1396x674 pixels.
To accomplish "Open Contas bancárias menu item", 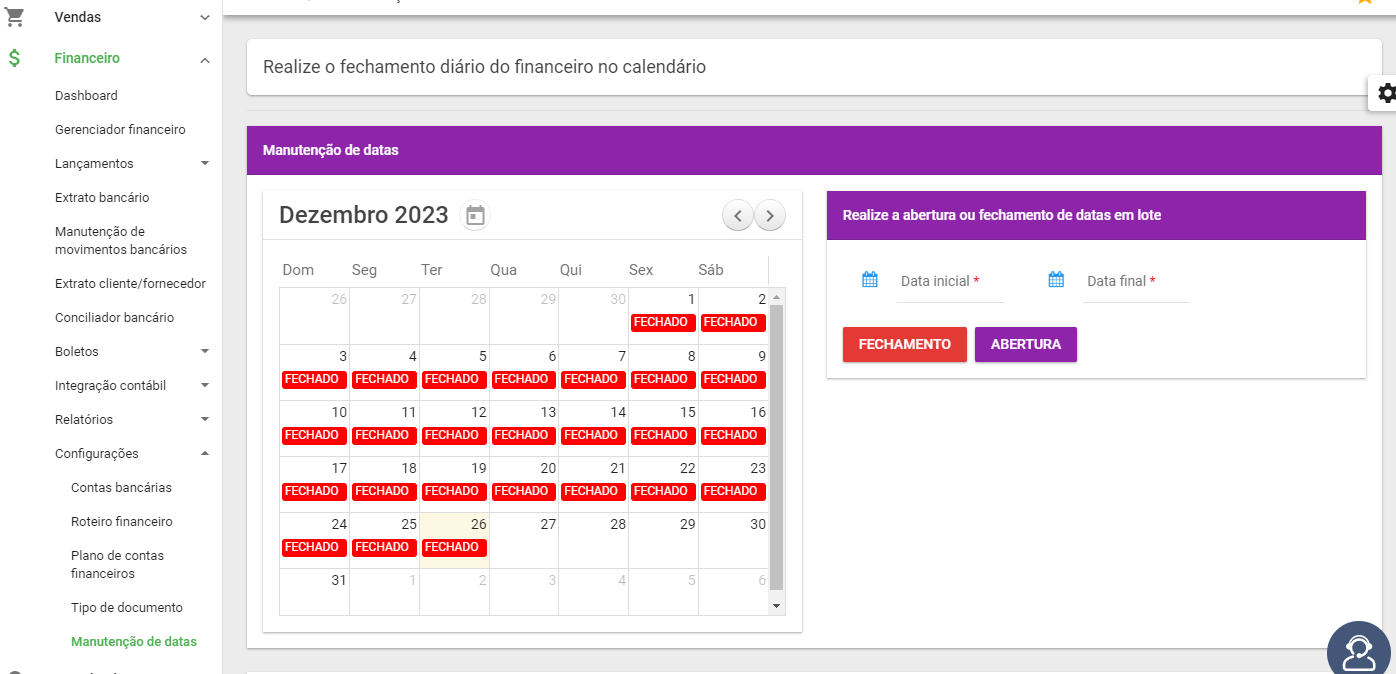I will click(121, 487).
